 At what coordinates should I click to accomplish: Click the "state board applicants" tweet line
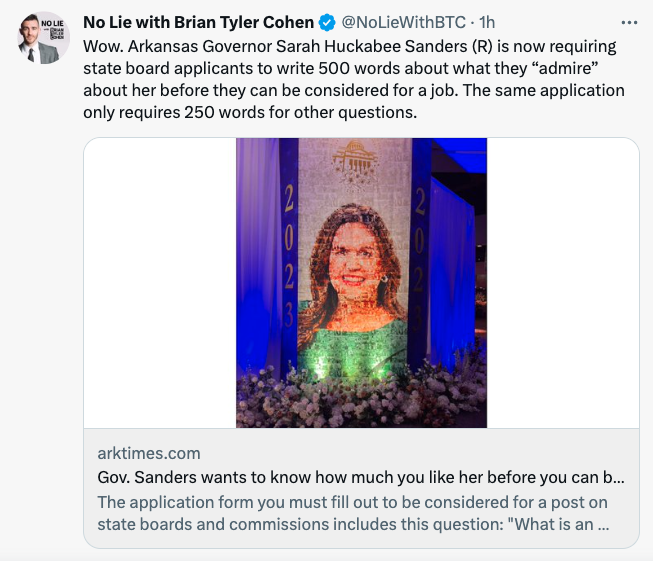click(341, 68)
